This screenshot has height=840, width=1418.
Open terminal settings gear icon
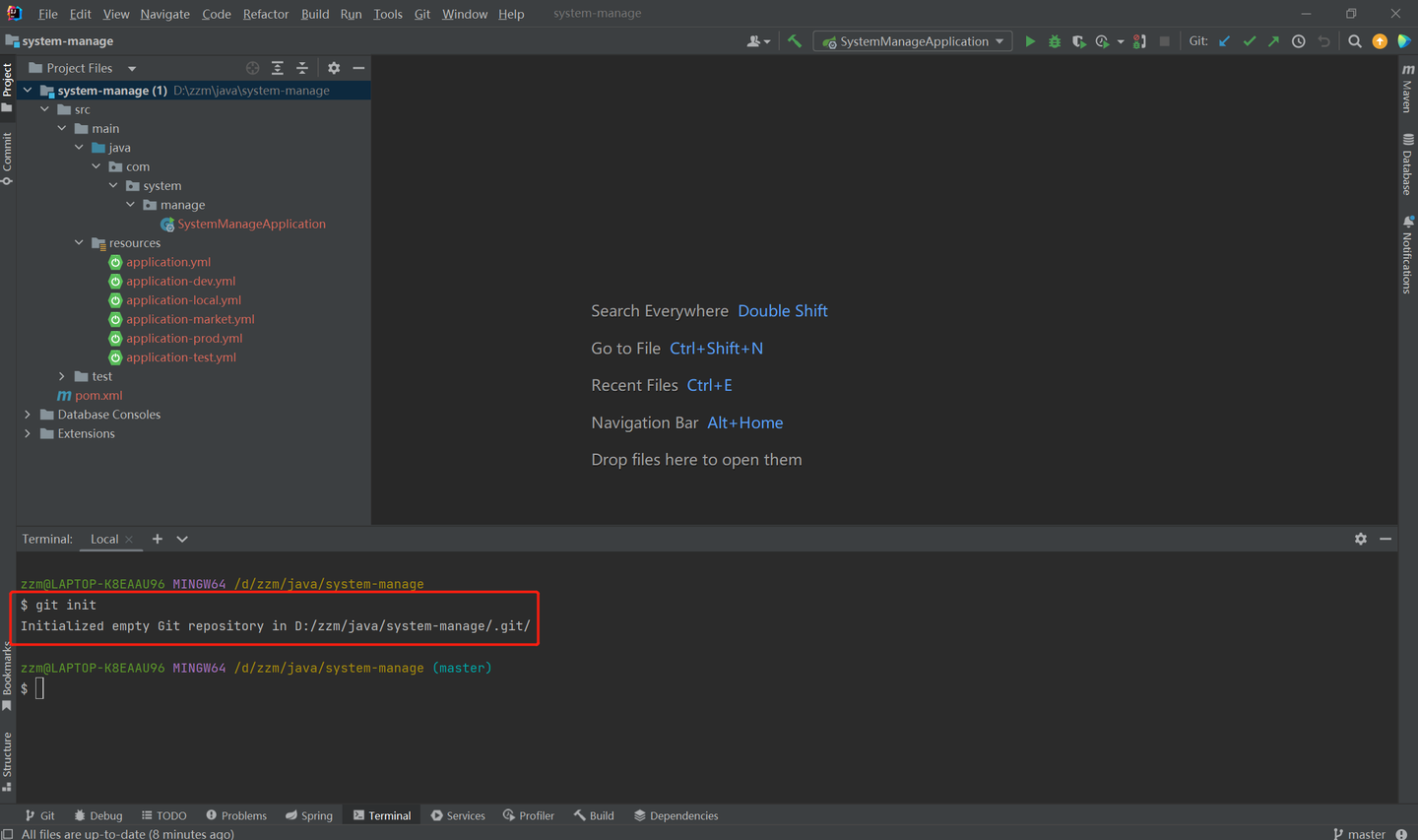(1361, 539)
